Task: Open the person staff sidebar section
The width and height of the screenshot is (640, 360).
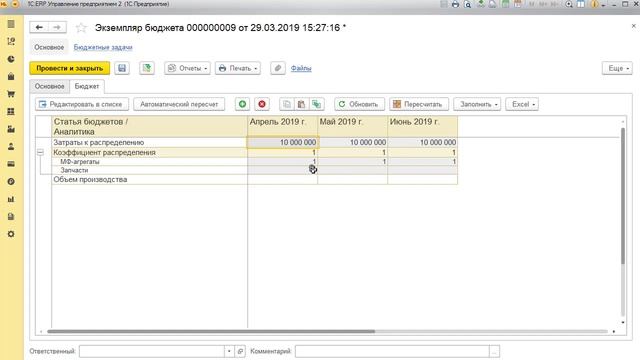Action: pyautogui.click(x=11, y=146)
